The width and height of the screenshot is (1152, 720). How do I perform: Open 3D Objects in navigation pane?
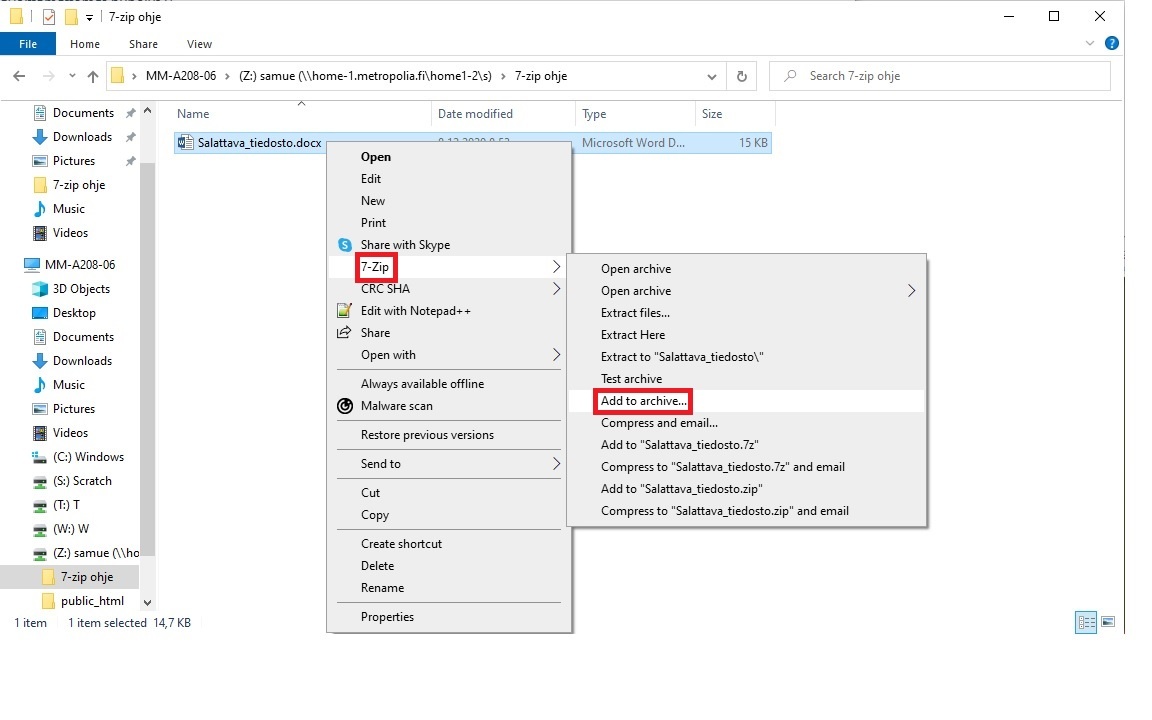pos(81,289)
